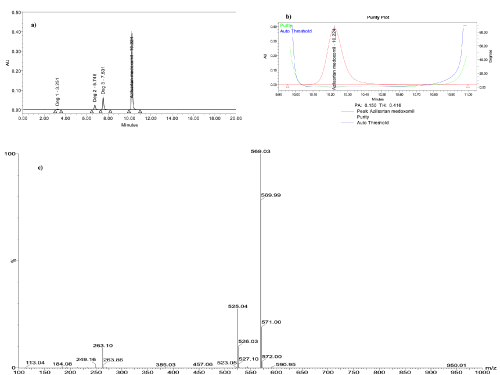
Task: Select the tall Azilsartan medoxomil peak in panel a
Action: (x=132, y=70)
